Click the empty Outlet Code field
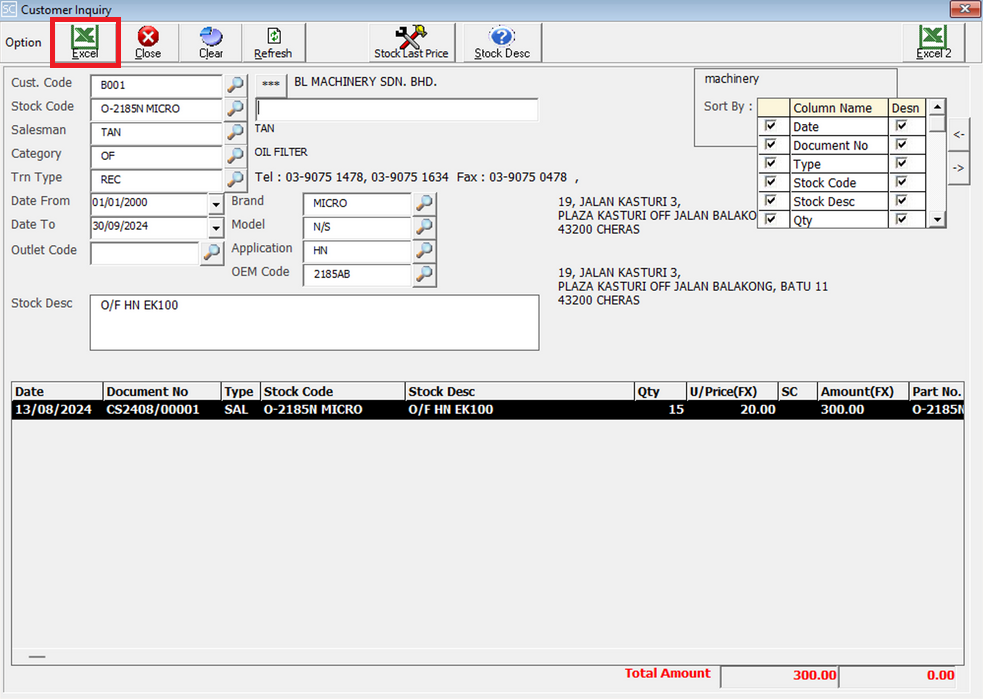Image resolution: width=983 pixels, height=699 pixels. pos(145,253)
